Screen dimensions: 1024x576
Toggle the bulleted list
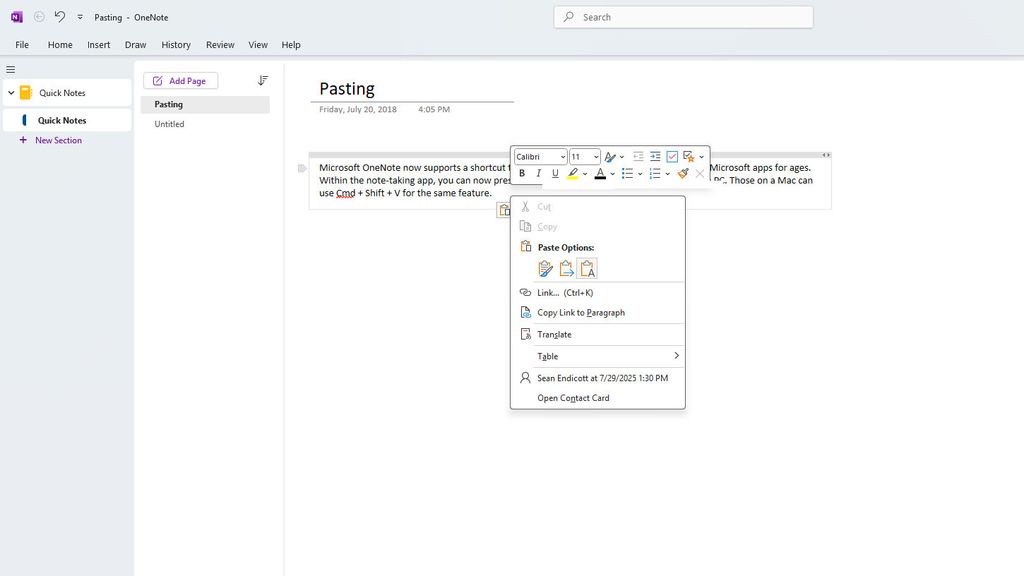627,173
